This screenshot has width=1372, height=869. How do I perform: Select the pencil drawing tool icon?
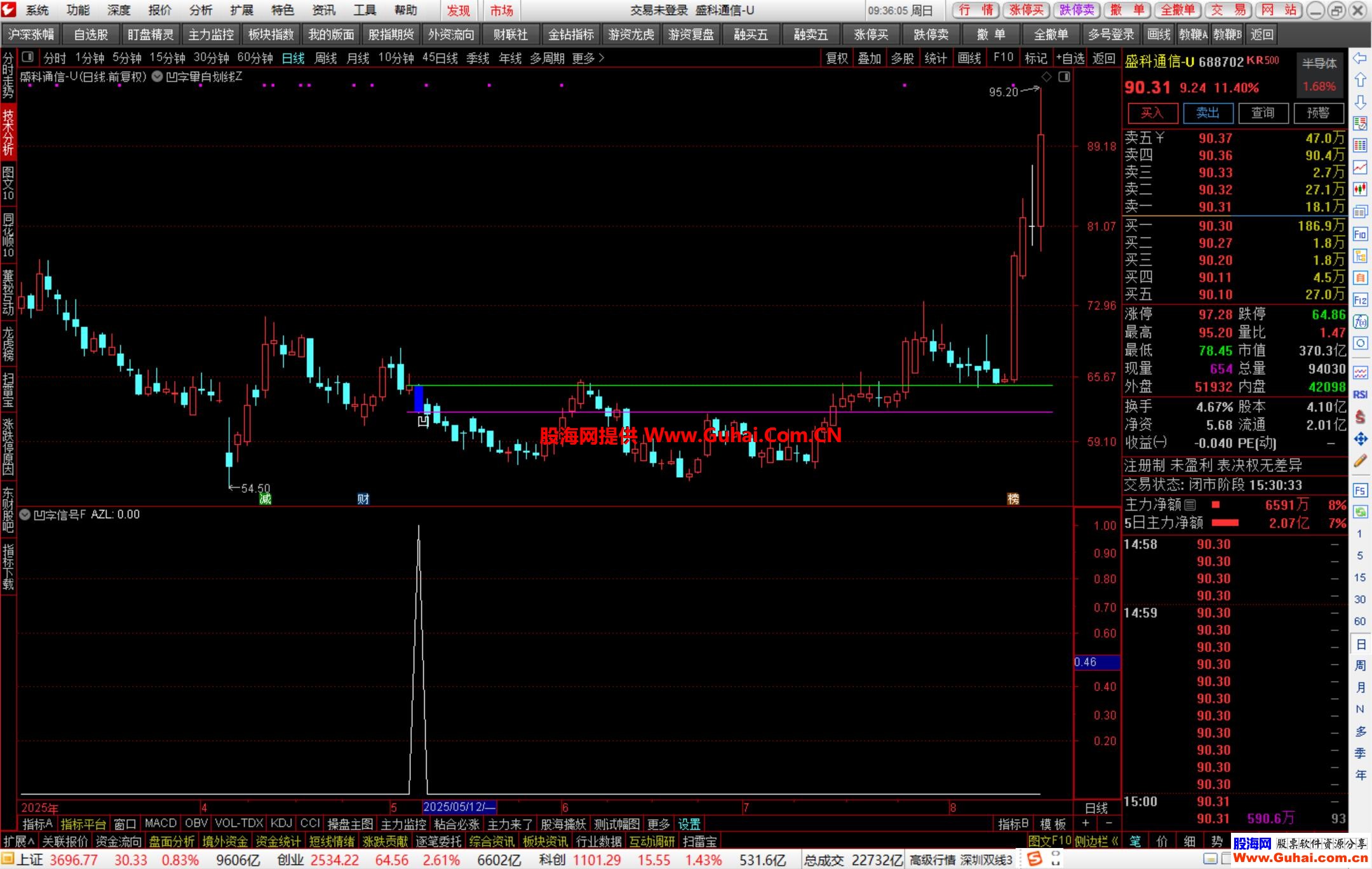1359,461
